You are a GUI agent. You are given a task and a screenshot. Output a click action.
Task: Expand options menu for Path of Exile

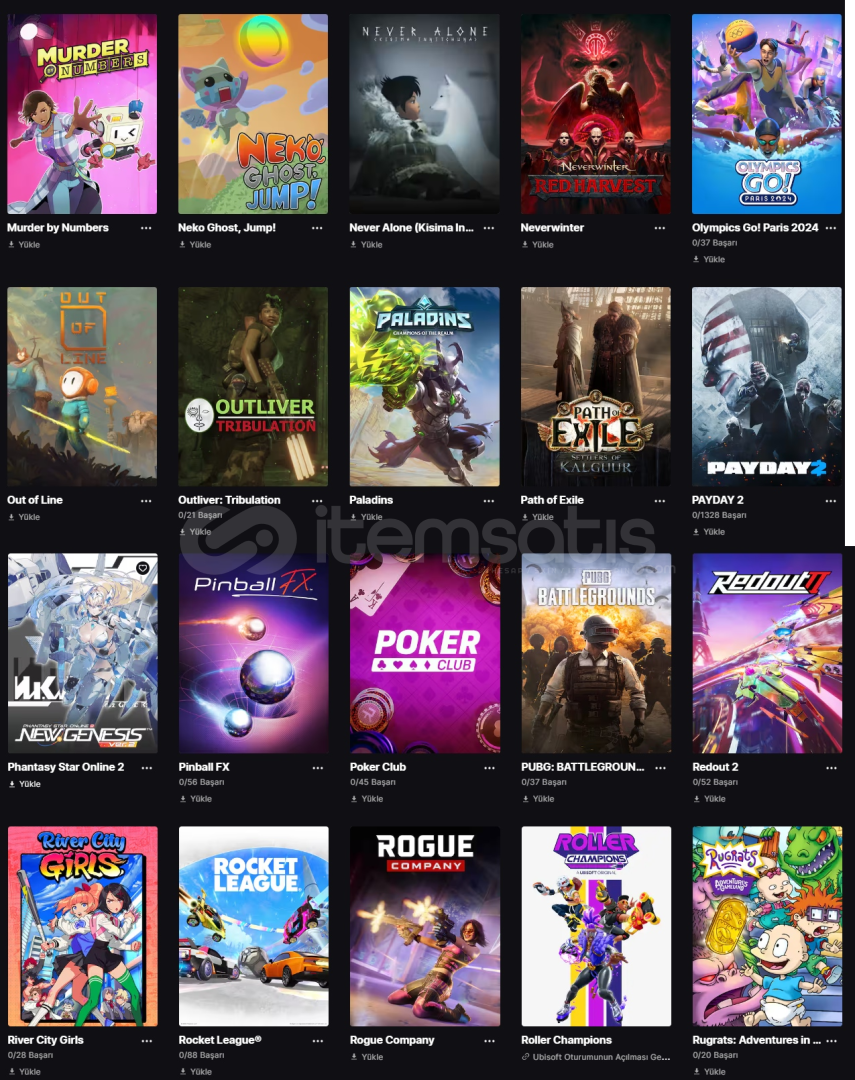[659, 501]
